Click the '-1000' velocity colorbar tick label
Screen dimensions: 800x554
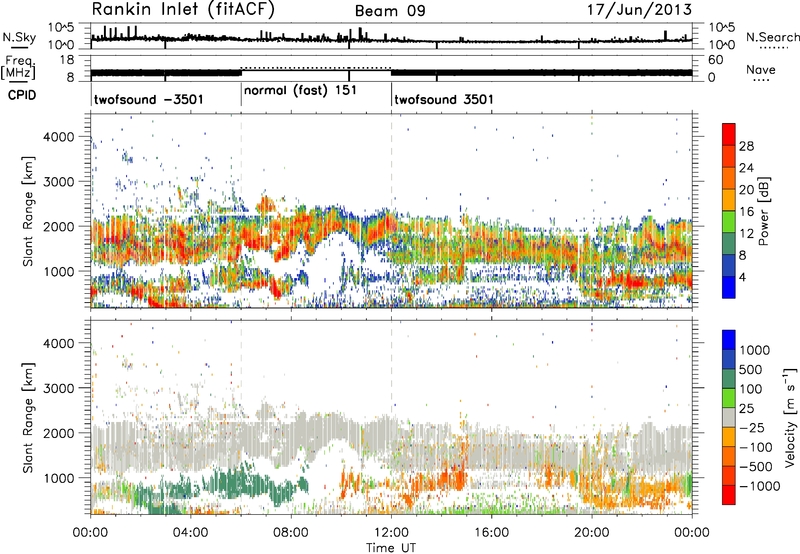[x=759, y=486]
